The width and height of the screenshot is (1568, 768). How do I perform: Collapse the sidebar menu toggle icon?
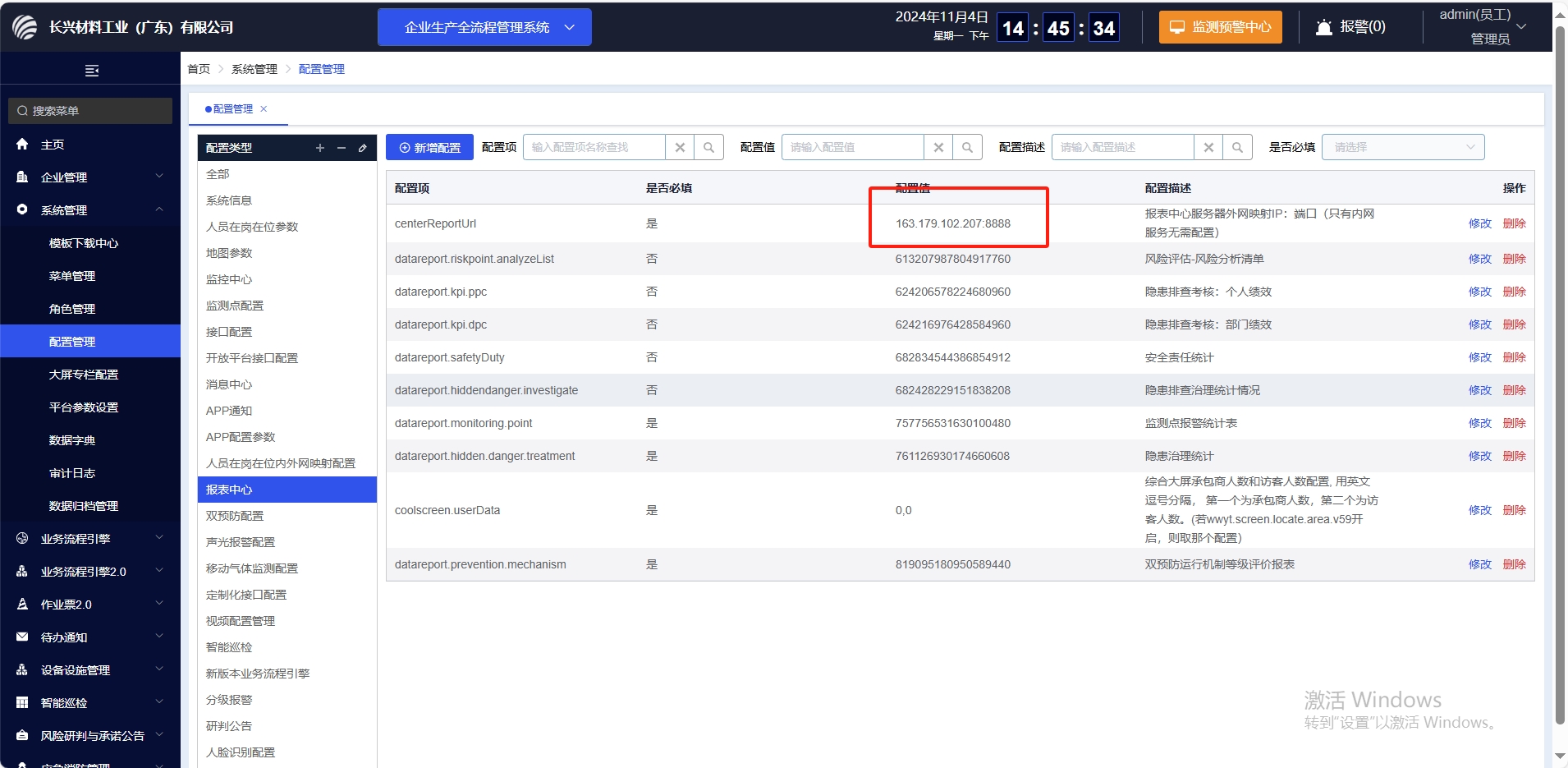pyautogui.click(x=92, y=71)
